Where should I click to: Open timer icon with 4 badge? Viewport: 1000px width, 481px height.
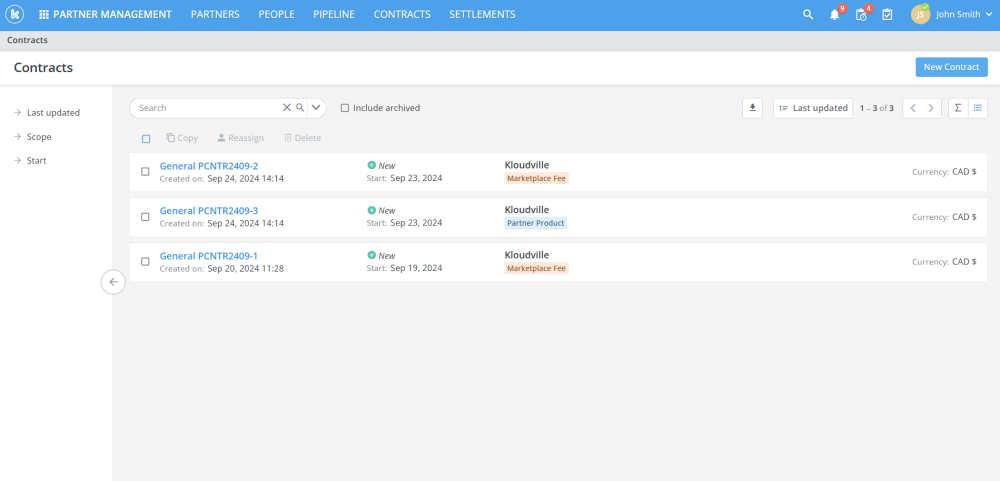(861, 14)
